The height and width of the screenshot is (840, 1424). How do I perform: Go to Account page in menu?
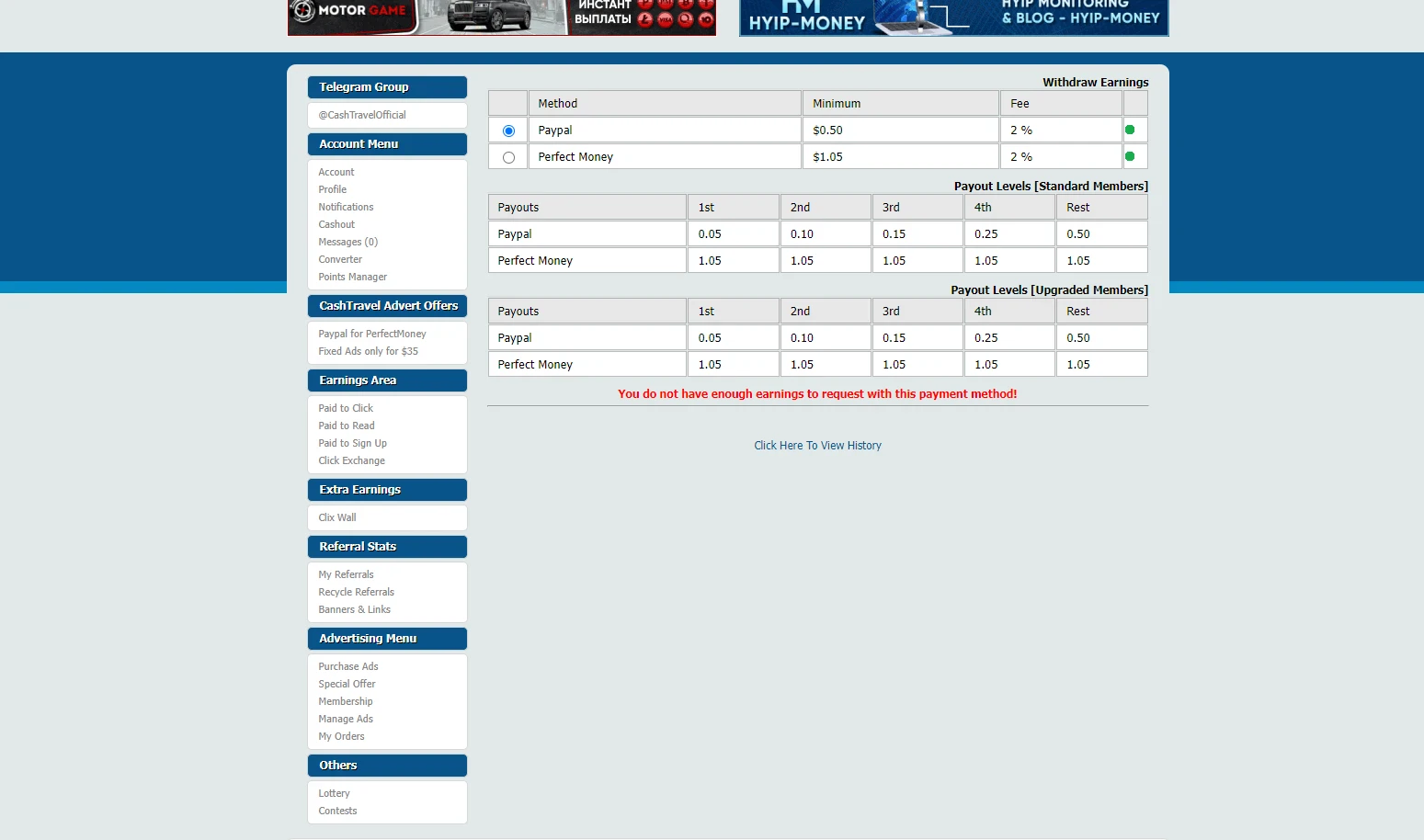[x=336, y=172]
